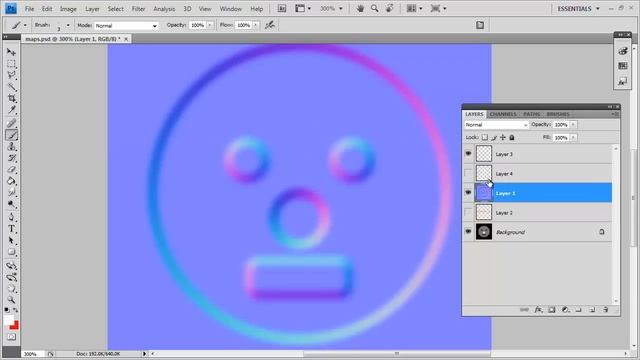Enable airbrush option in options bar
The width and height of the screenshot is (640, 360).
coord(270,25)
